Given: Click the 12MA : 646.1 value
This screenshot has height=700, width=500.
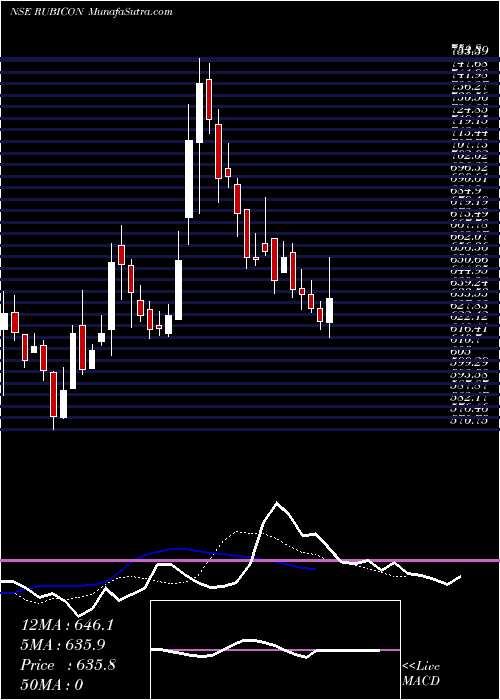Looking at the screenshot, I should [67, 625].
